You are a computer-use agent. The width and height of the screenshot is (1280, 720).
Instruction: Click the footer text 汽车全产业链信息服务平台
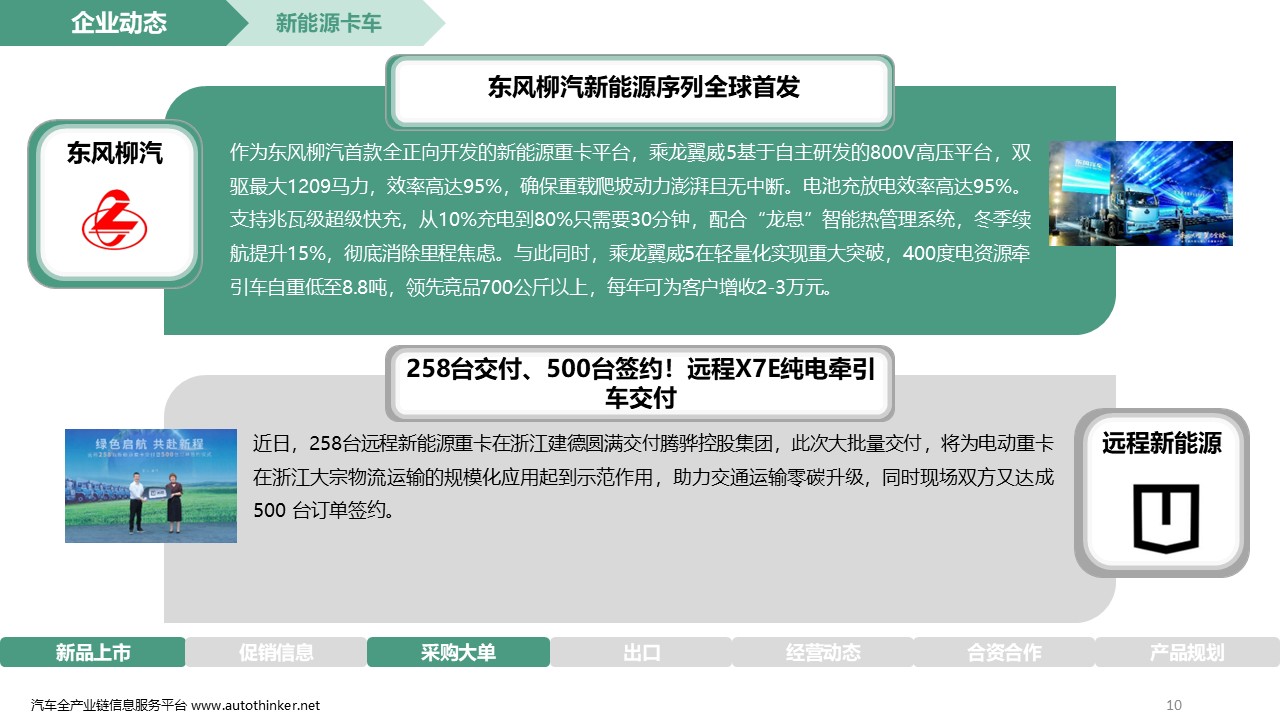click(109, 705)
